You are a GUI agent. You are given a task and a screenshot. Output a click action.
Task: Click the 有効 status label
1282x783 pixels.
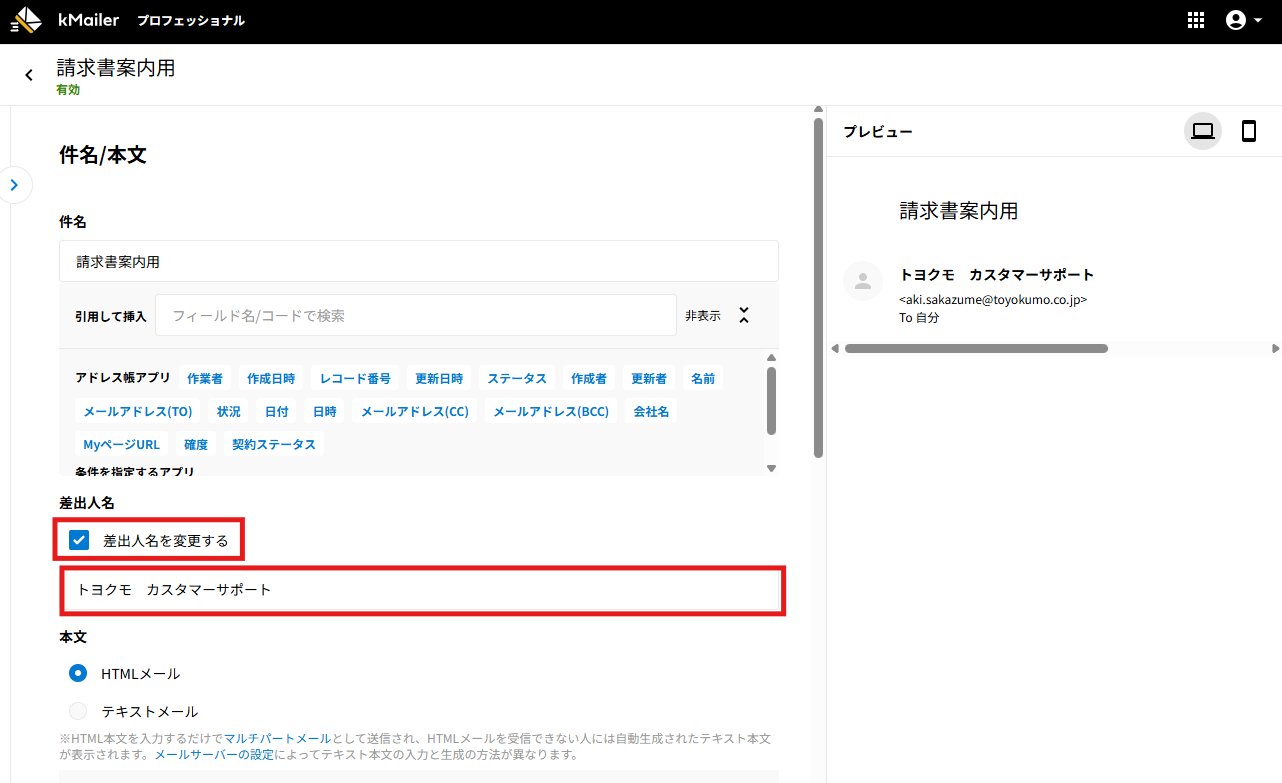coord(68,89)
